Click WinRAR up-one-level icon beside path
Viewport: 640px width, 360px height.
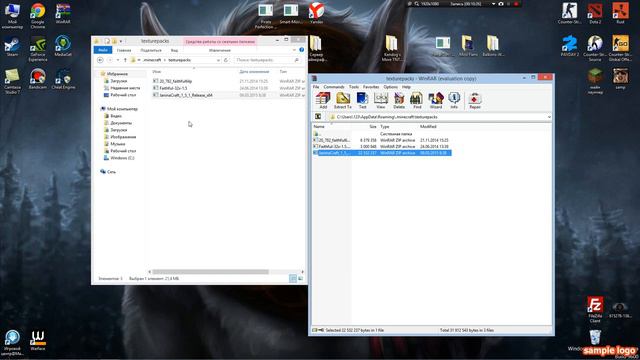click(x=318, y=117)
